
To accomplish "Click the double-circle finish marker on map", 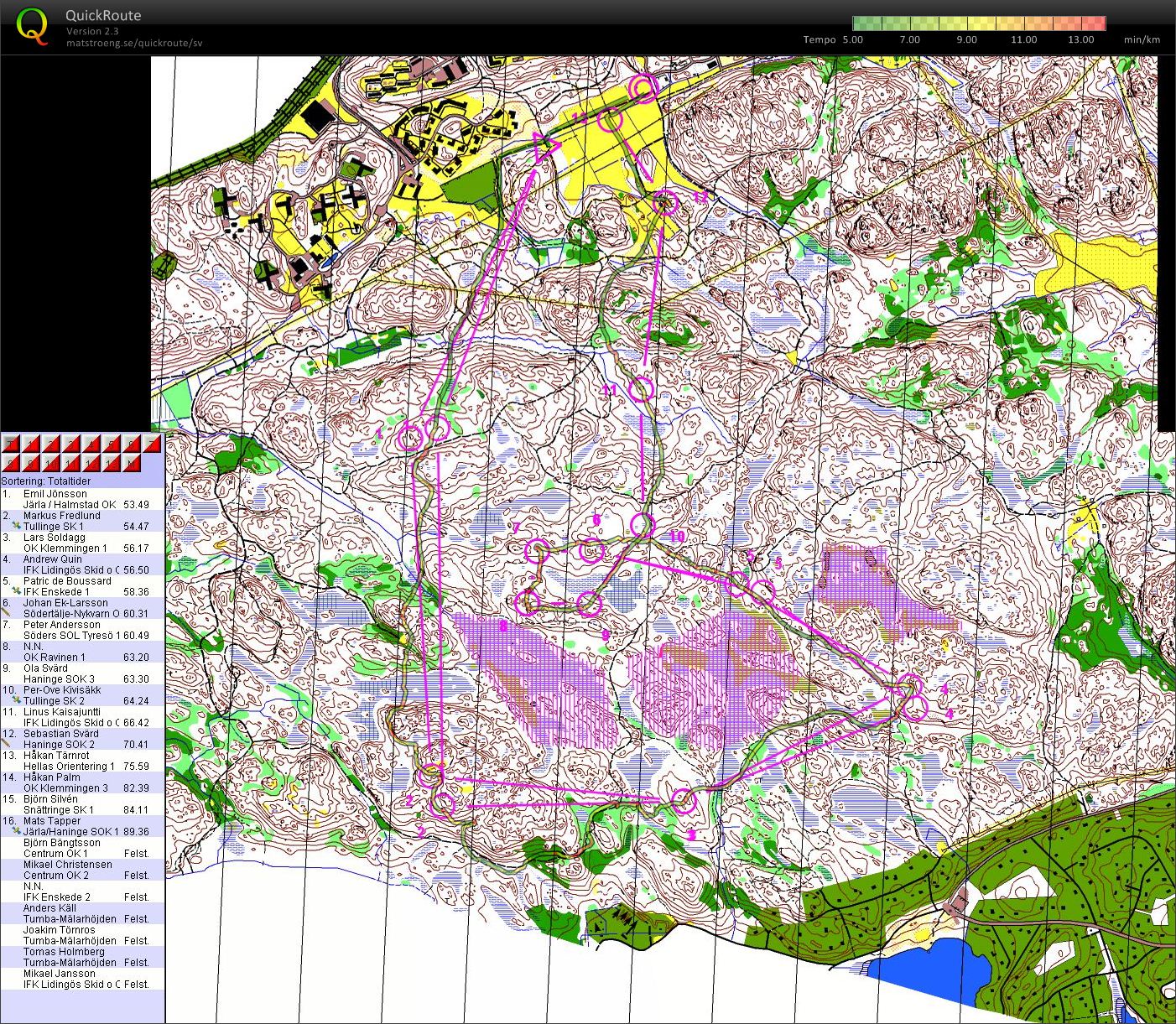I will (x=643, y=87).
